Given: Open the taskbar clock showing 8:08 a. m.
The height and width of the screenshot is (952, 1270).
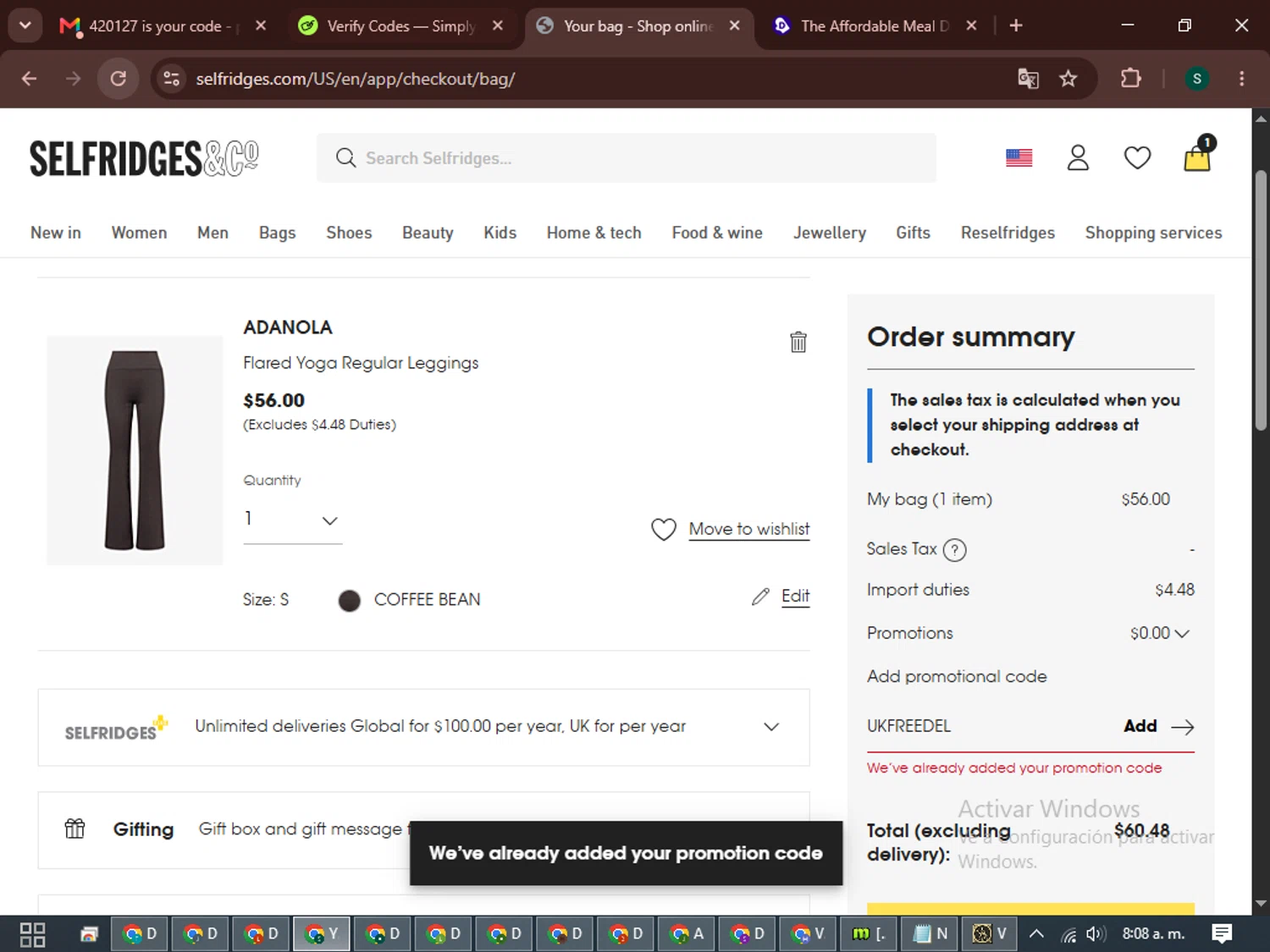Looking at the screenshot, I should coord(1153,934).
